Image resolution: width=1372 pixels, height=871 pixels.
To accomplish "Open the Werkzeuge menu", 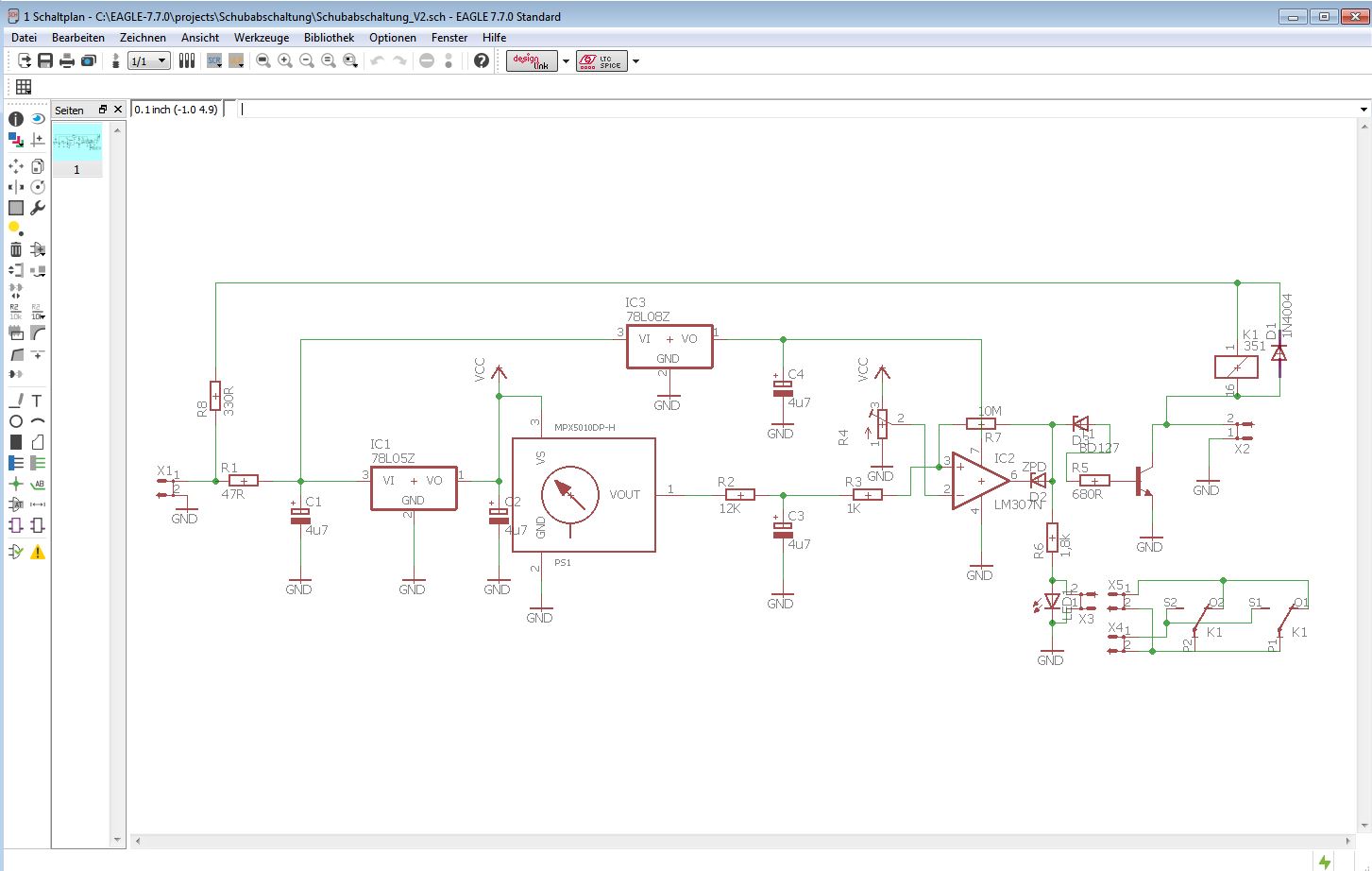I will tap(262, 38).
